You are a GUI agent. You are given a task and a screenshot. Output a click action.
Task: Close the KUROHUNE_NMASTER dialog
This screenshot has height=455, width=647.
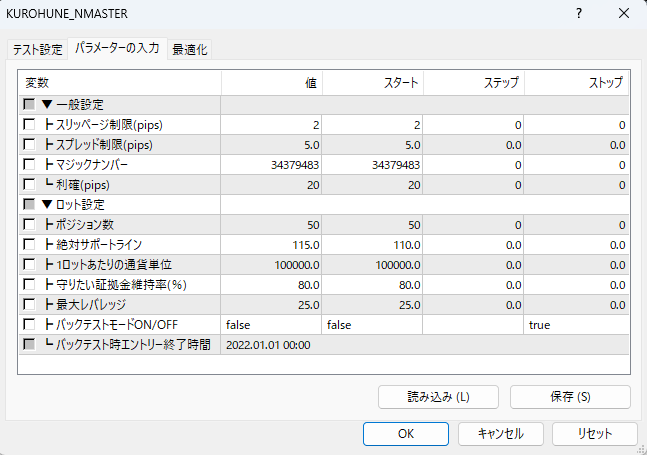tap(623, 14)
